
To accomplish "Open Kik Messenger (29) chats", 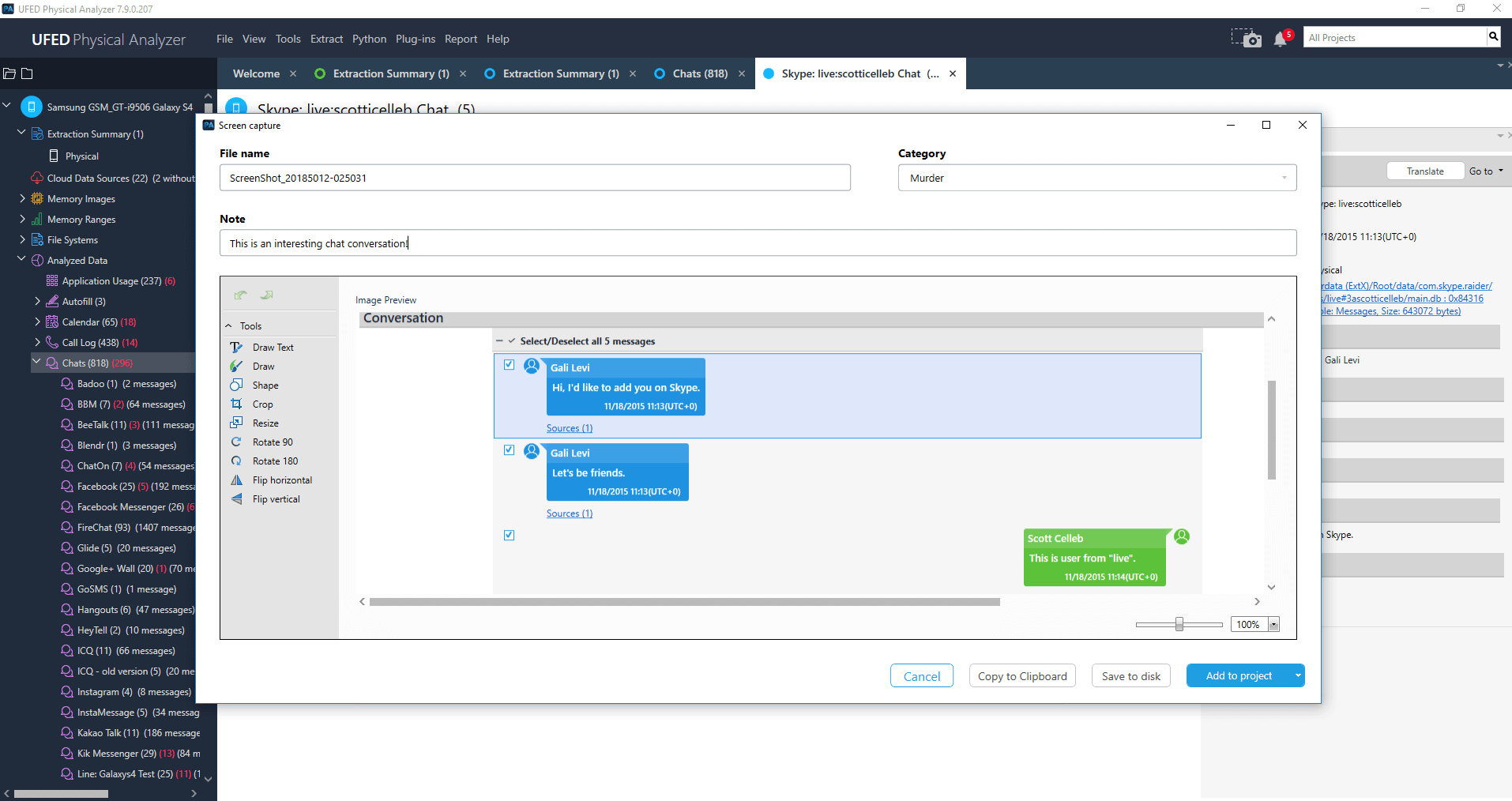I will pos(130,754).
